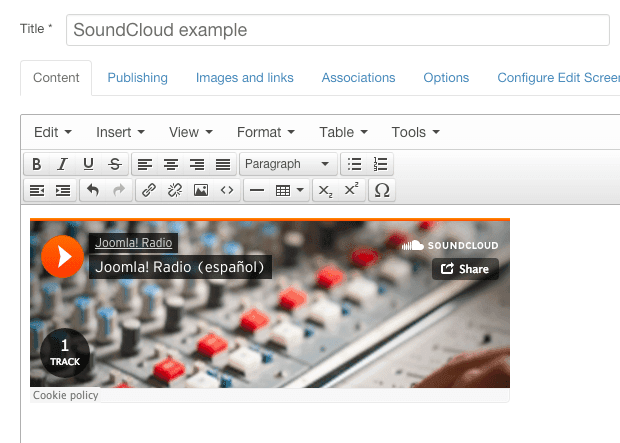Open the Joomla! Radio artist link
The image size is (620, 443).
(x=134, y=242)
